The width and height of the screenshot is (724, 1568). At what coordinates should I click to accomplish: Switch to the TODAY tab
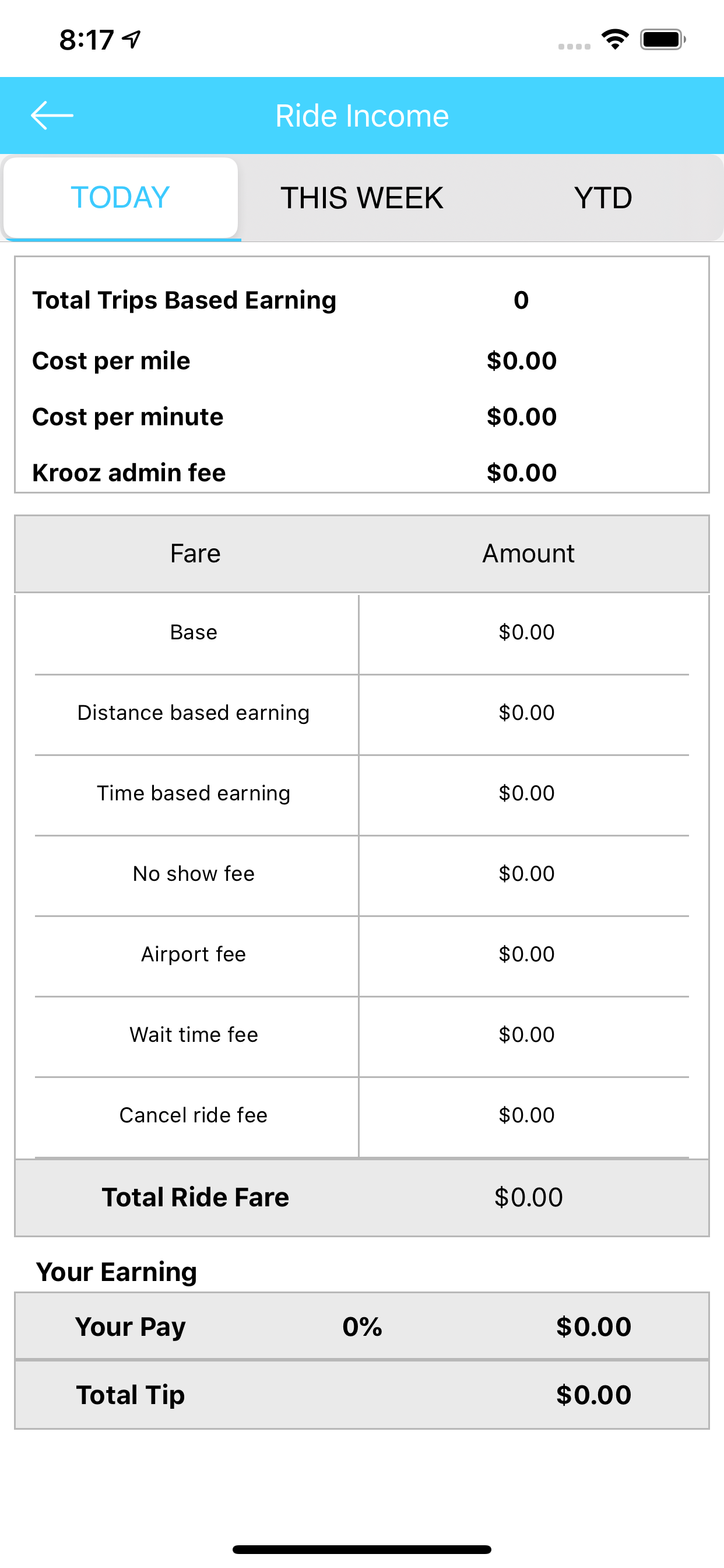121,198
